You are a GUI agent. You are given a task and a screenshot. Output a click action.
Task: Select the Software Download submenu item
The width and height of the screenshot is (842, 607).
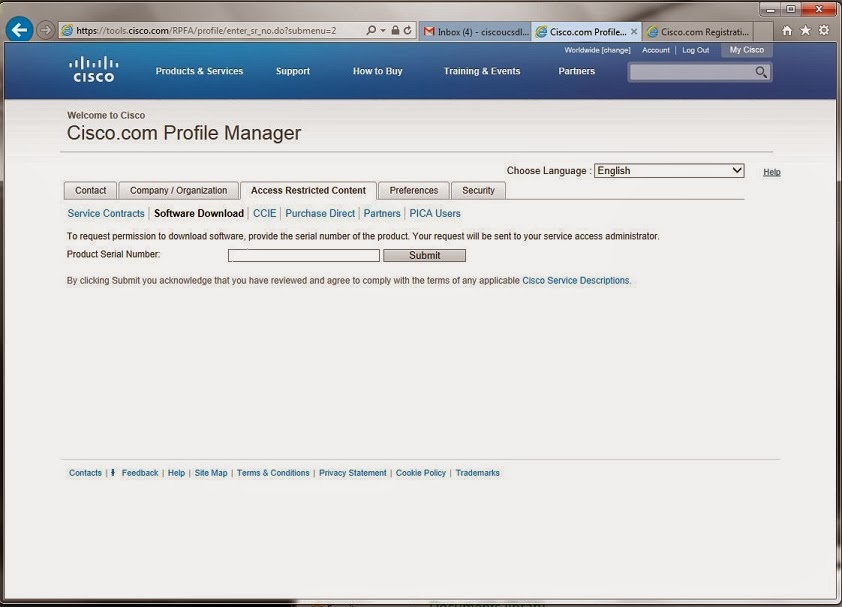[199, 213]
